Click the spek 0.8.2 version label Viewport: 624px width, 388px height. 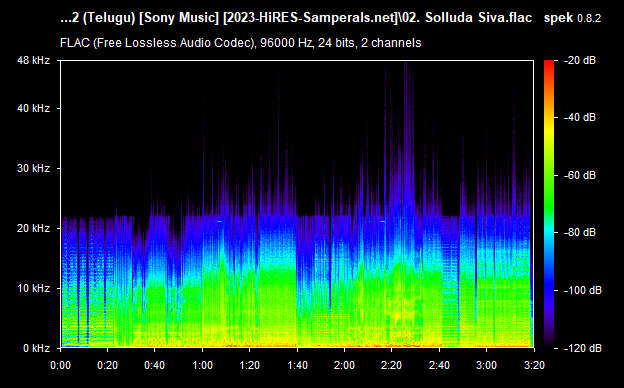pyautogui.click(x=572, y=18)
